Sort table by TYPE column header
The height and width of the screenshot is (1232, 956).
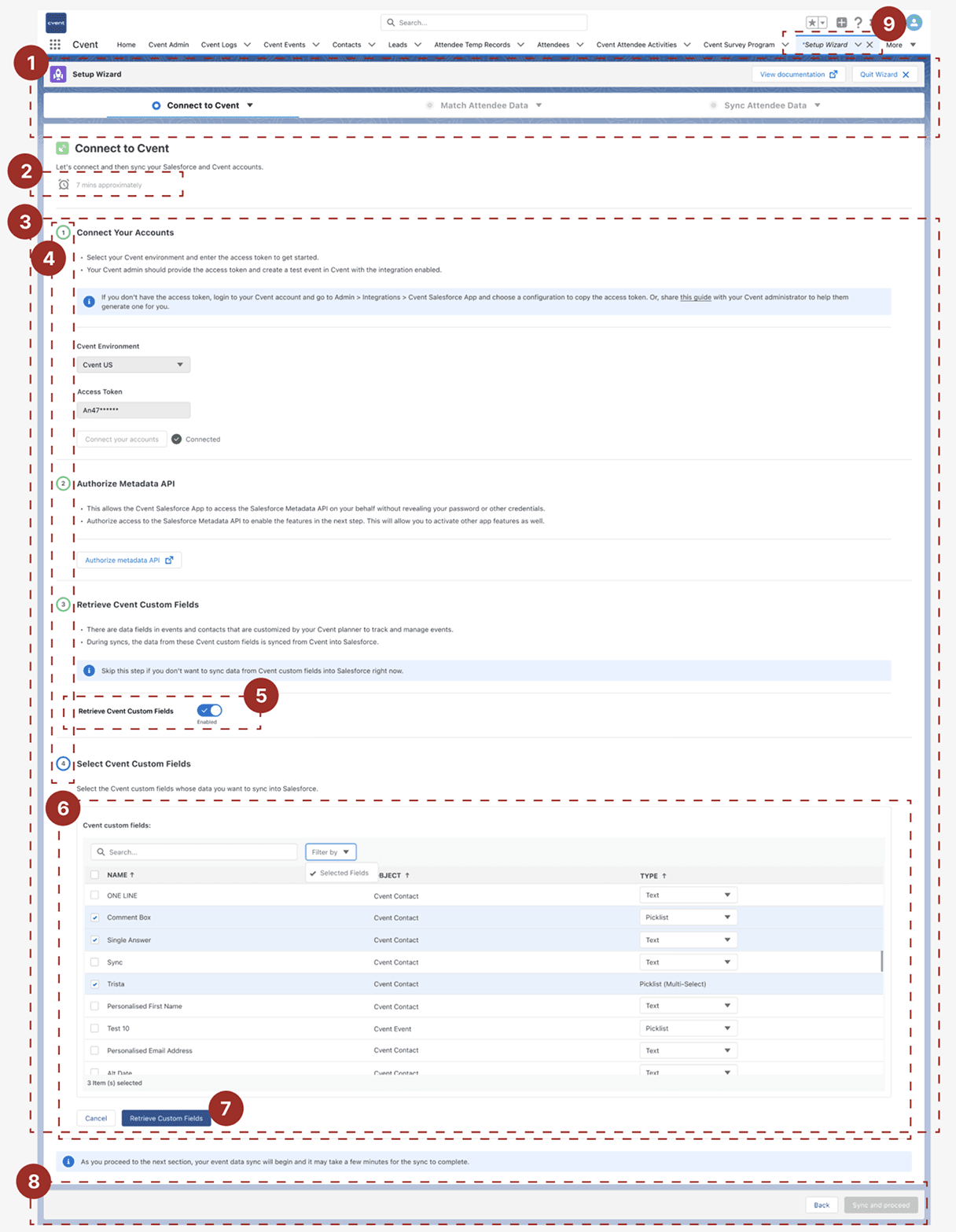pyautogui.click(x=653, y=875)
